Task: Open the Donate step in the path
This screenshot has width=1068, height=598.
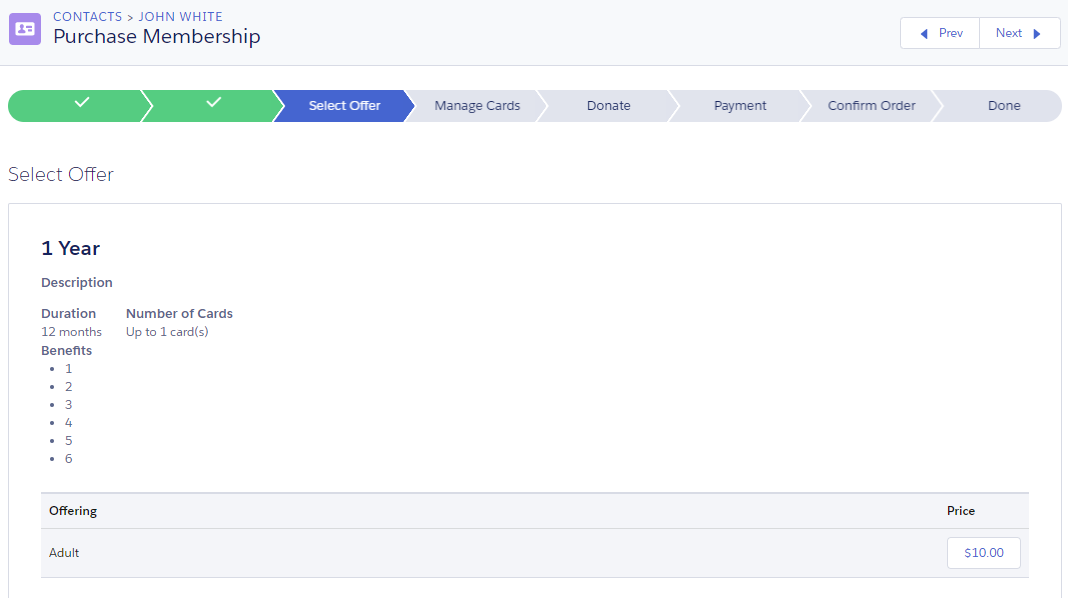Action: tap(608, 103)
